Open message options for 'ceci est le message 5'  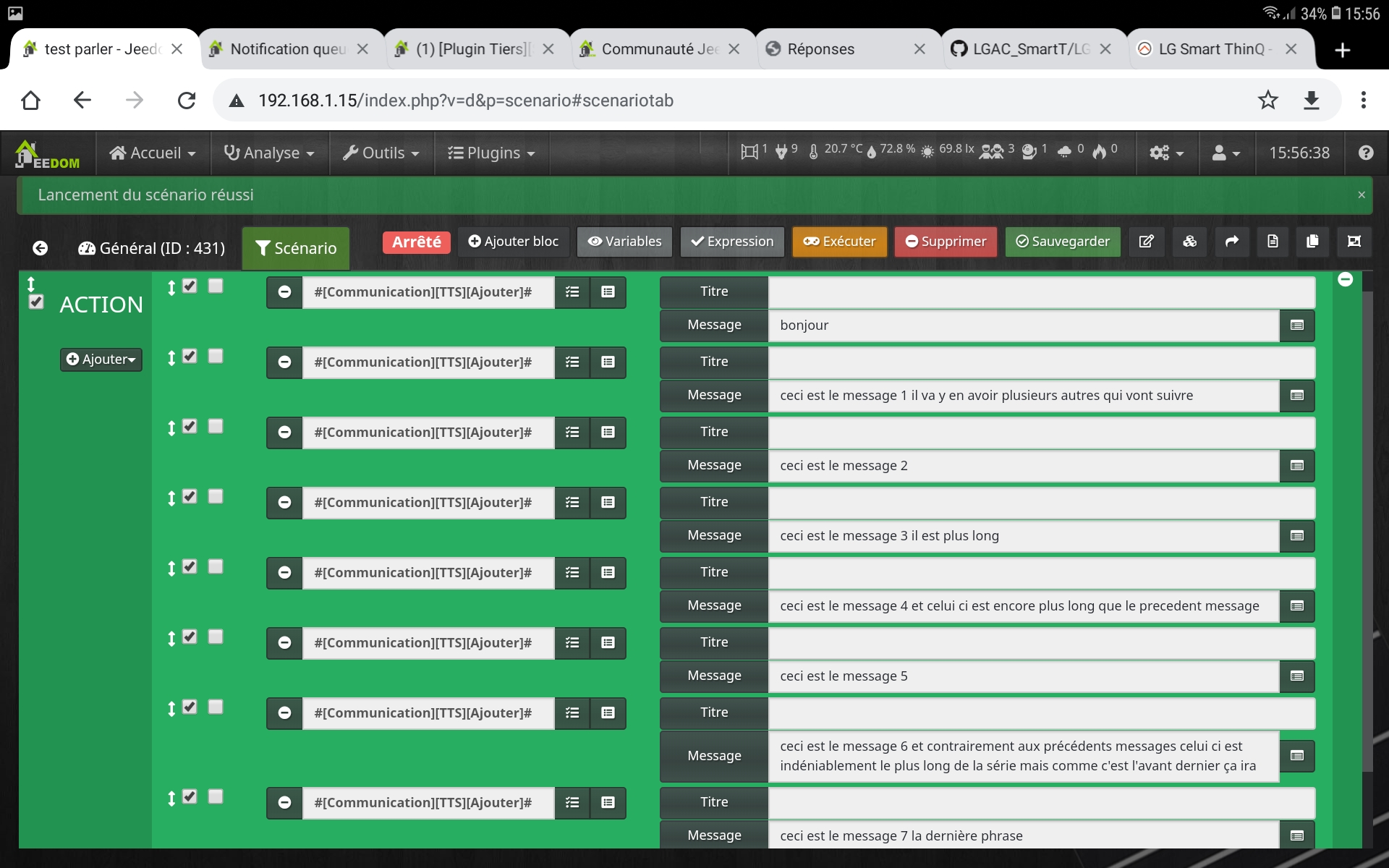1297,676
